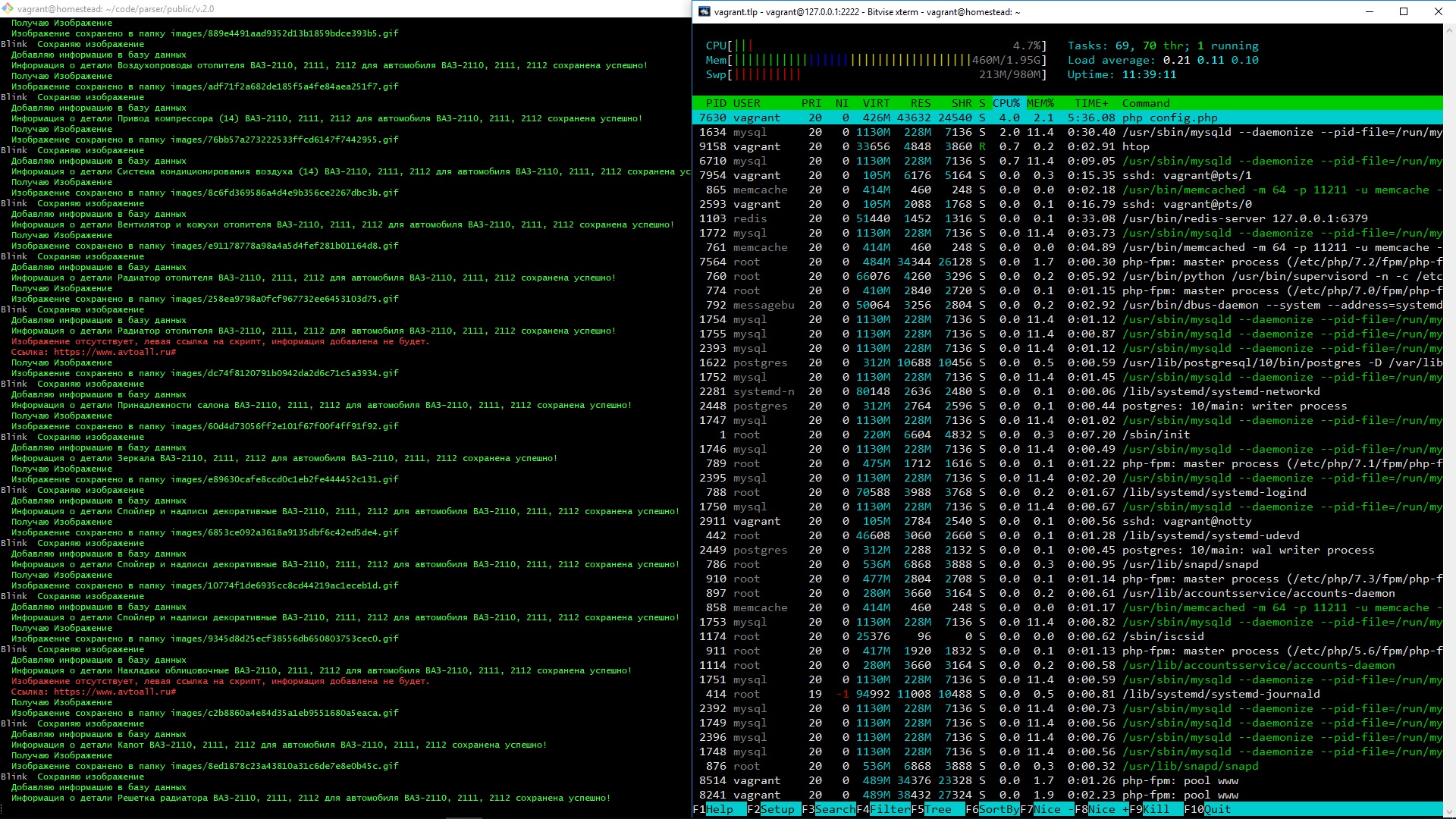Viewport: 1456px width, 819px height.
Task: Click the PRI column header
Action: pos(811,103)
